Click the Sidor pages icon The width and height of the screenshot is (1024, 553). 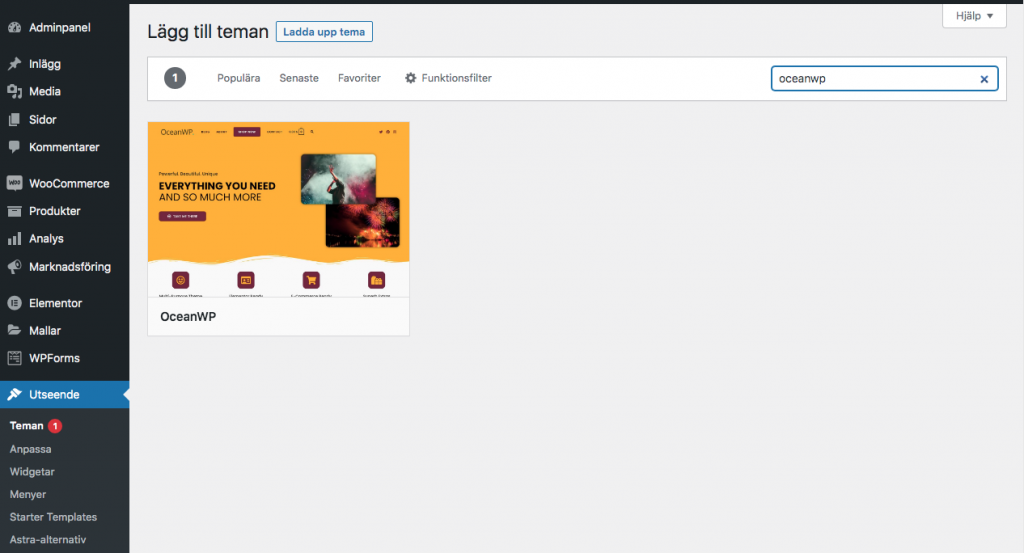point(14,119)
